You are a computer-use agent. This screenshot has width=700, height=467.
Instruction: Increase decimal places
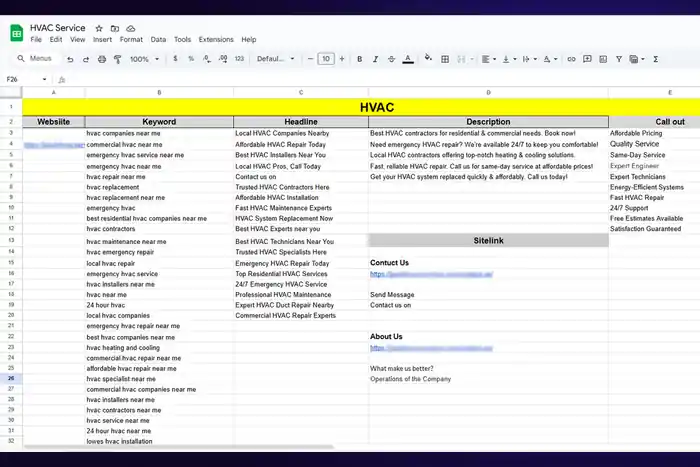[223, 58]
